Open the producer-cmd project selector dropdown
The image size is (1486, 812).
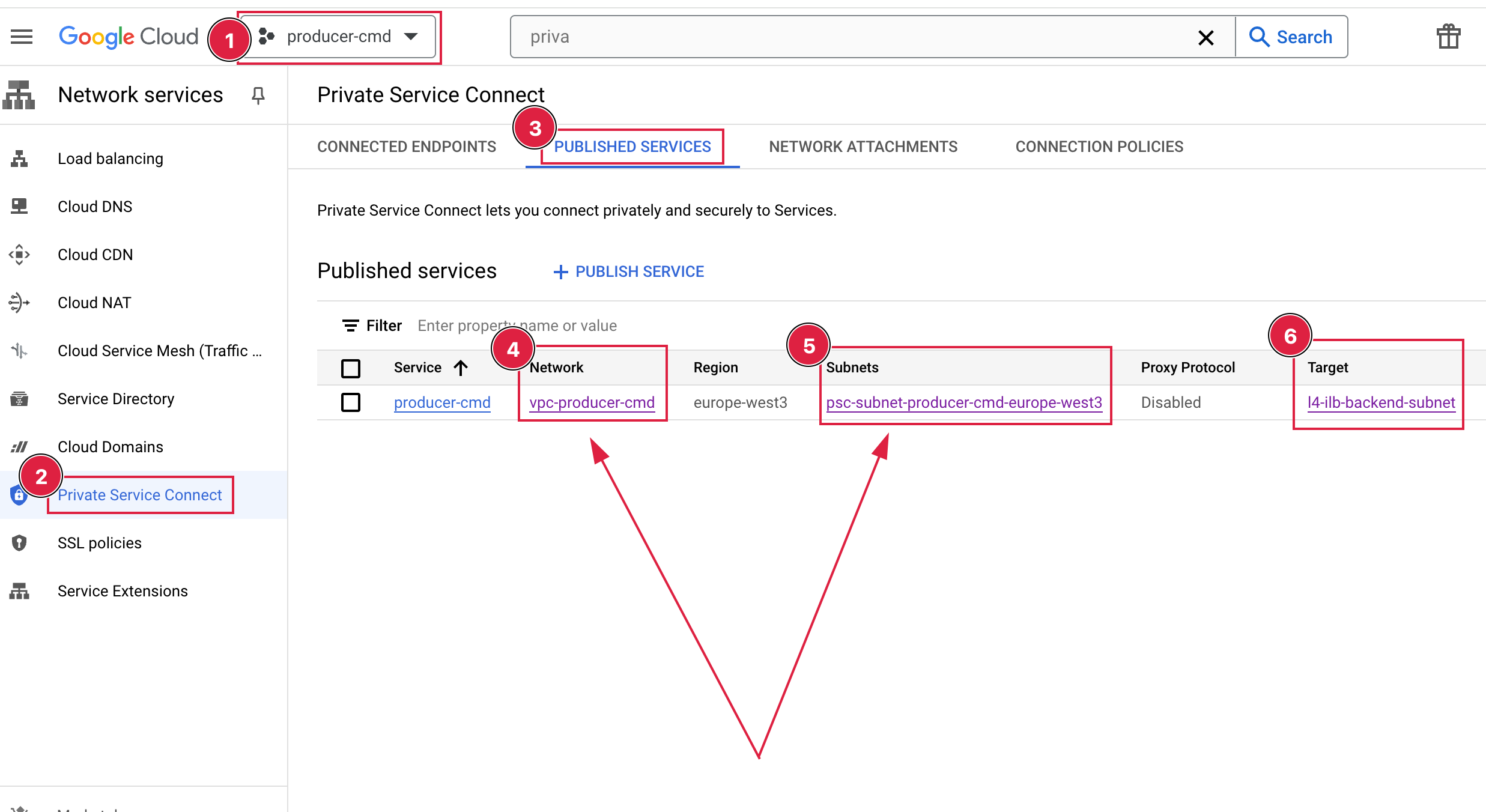pyautogui.click(x=339, y=37)
